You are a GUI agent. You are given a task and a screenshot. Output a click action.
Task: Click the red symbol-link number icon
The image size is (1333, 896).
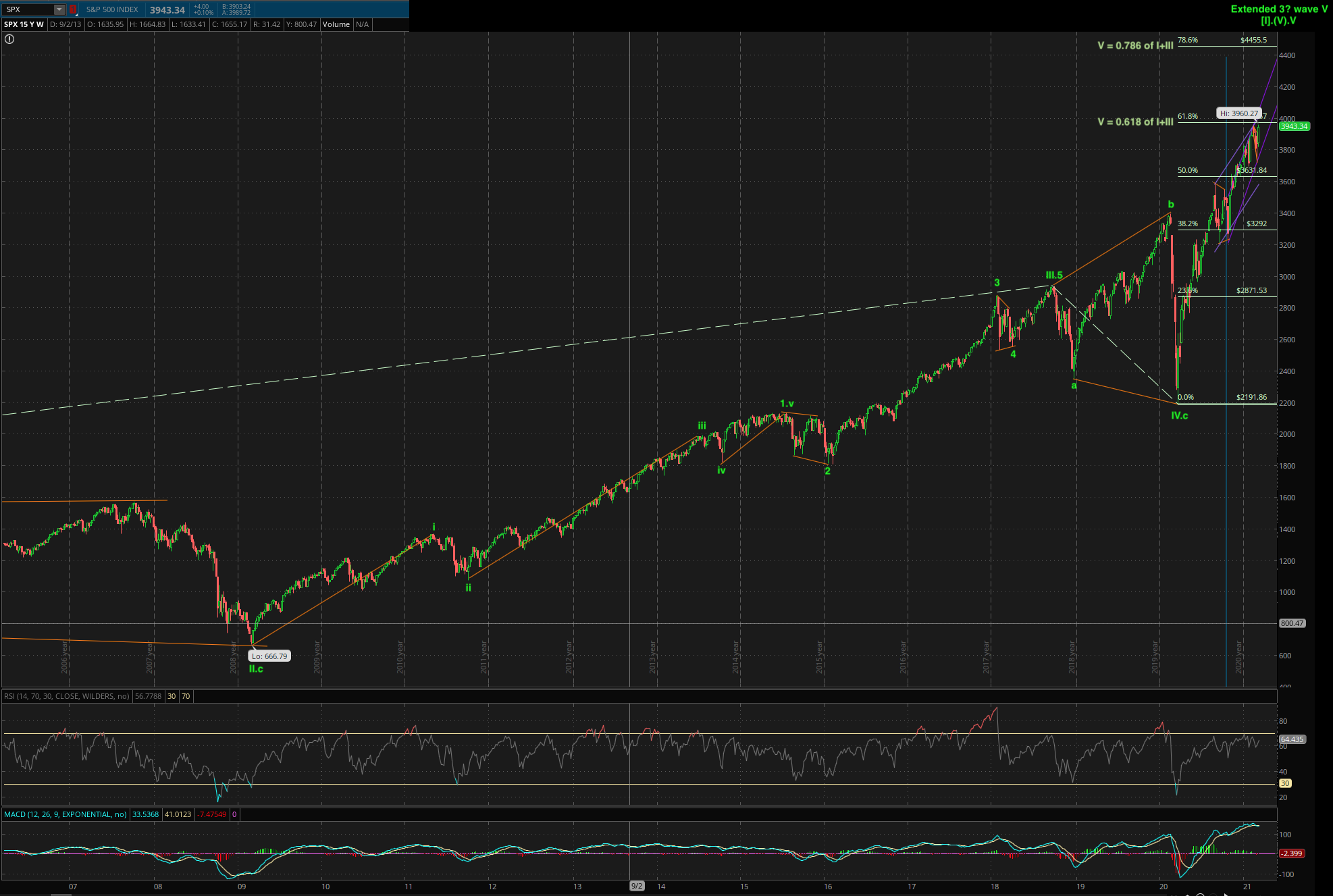click(x=74, y=9)
